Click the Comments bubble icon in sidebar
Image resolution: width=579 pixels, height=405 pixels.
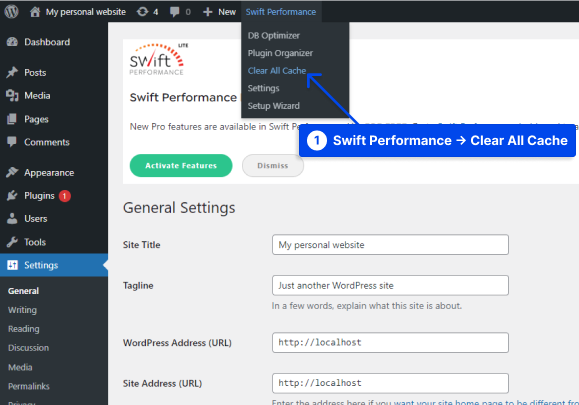12,142
